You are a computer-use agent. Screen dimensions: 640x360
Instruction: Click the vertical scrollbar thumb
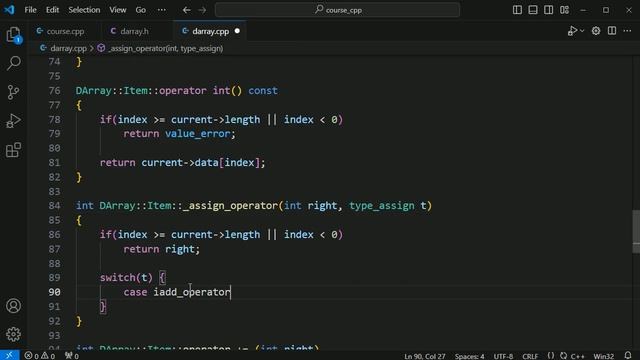pyautogui.click(x=636, y=231)
